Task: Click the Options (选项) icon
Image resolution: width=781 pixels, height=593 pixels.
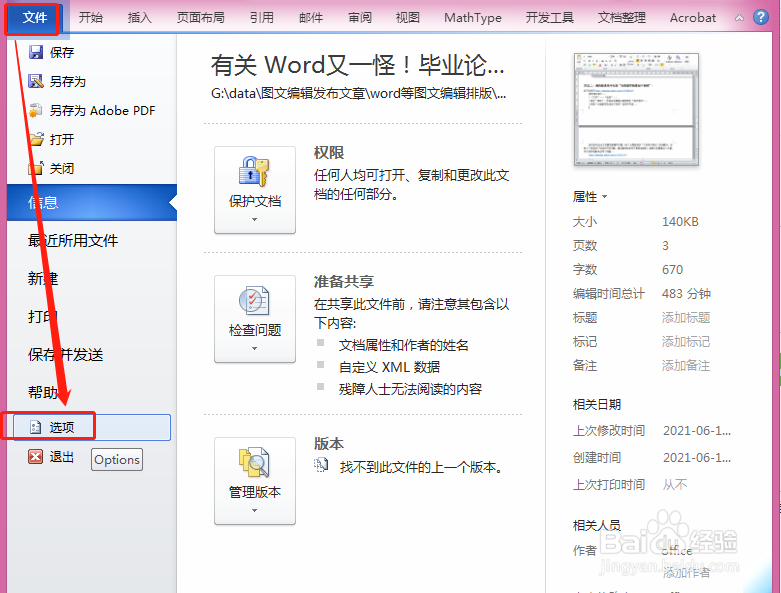Action: 35,427
